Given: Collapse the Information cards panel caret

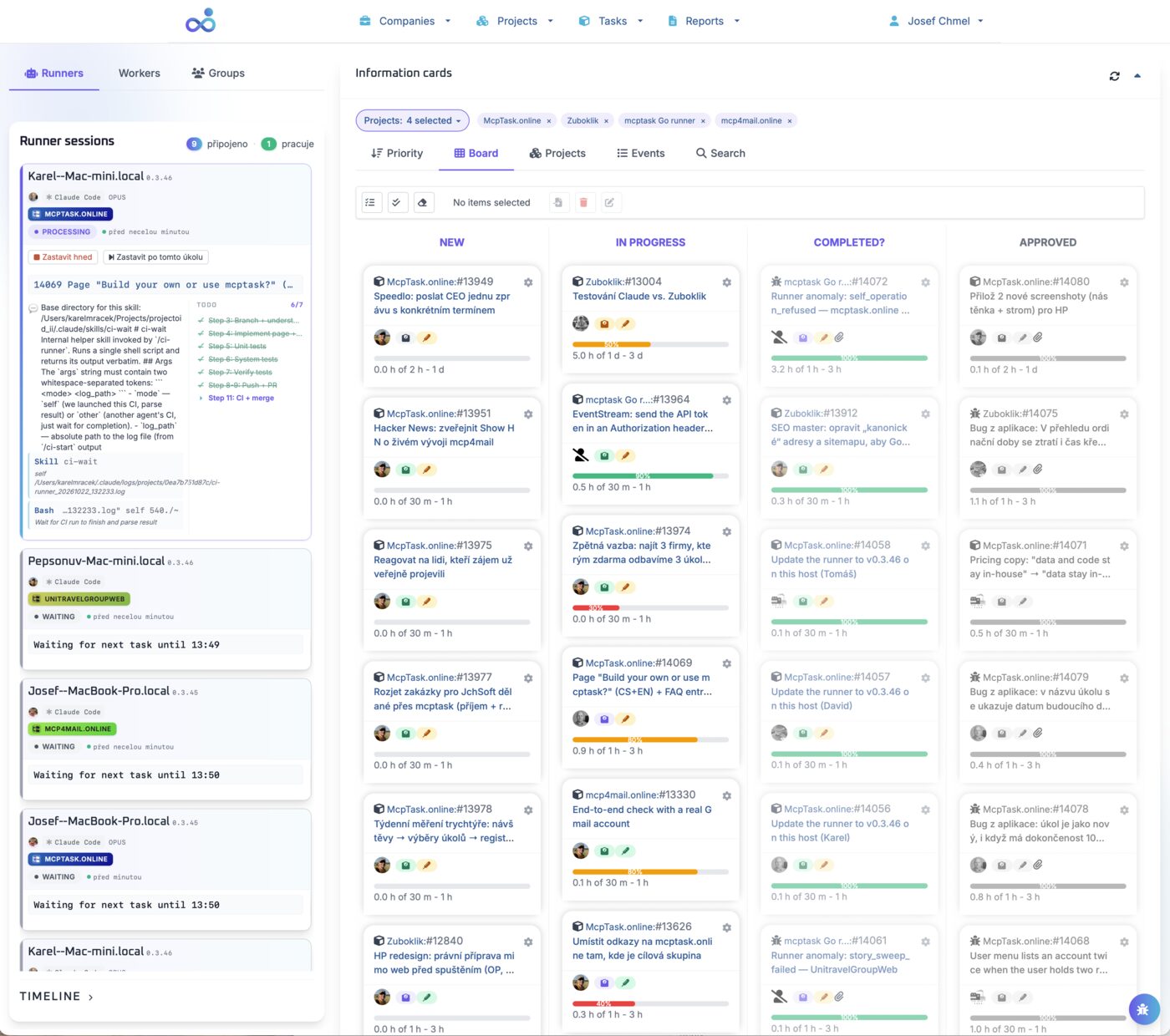Looking at the screenshot, I should point(1137,76).
